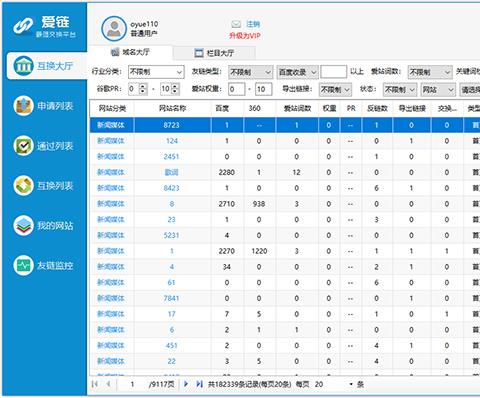Click the 百度收录 value input field
This screenshot has height=398, width=480.
point(333,72)
